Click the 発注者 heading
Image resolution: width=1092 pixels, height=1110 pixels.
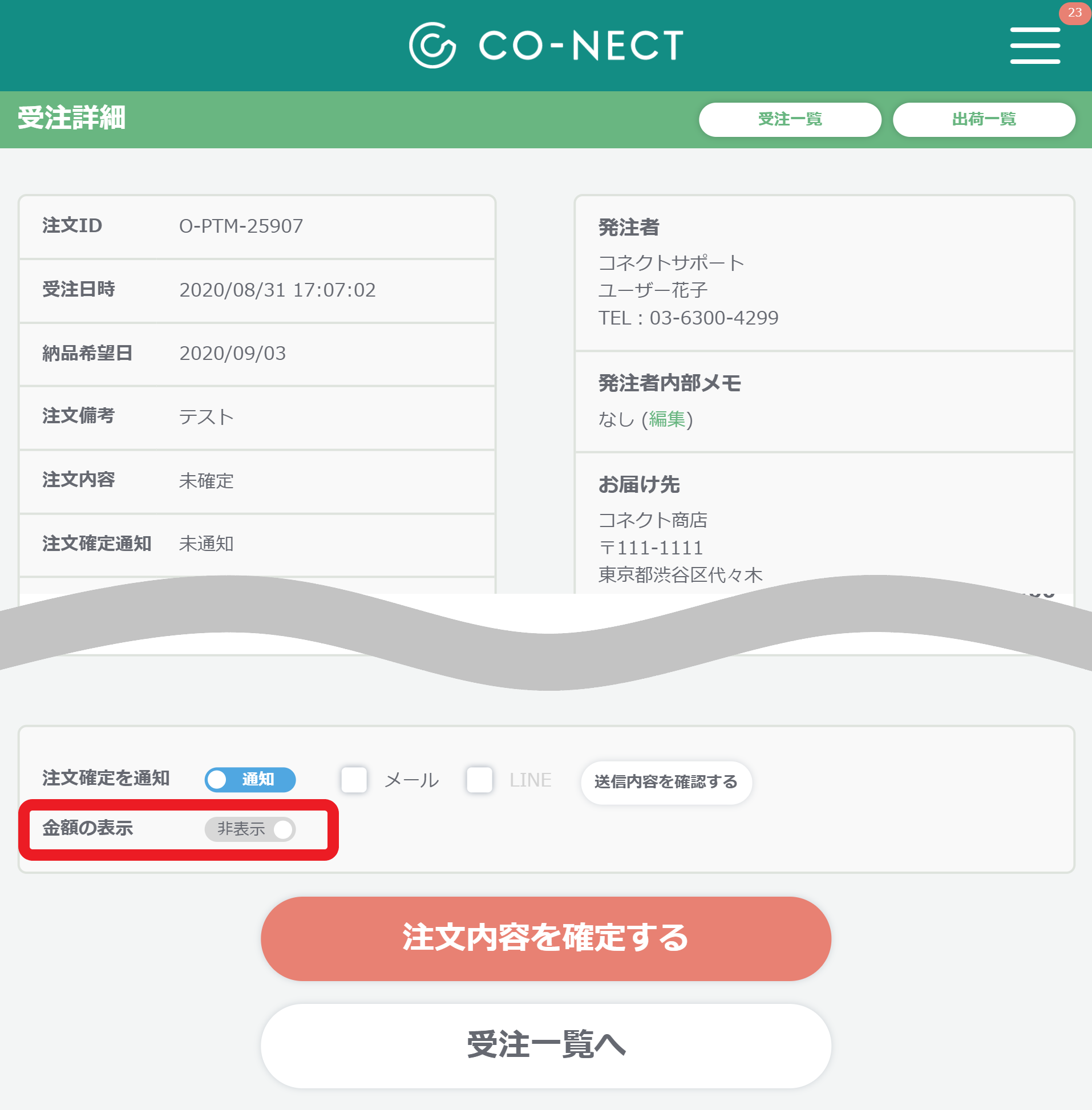click(629, 228)
